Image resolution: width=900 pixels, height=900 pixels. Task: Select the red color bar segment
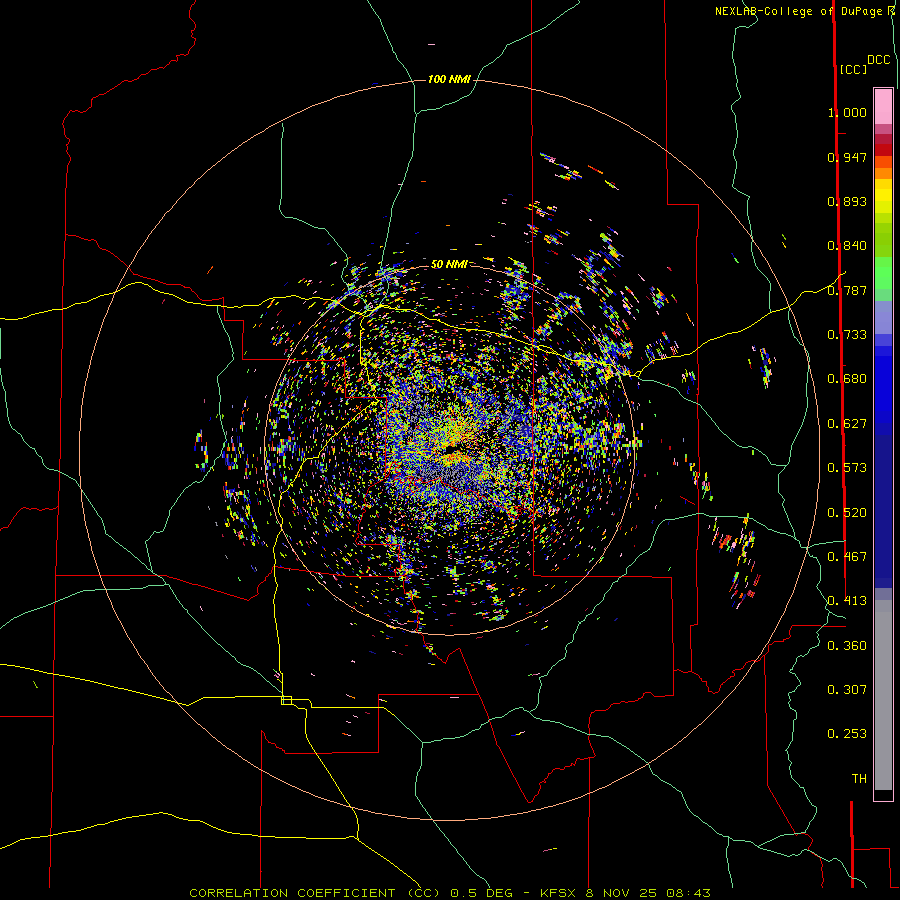pos(883,149)
